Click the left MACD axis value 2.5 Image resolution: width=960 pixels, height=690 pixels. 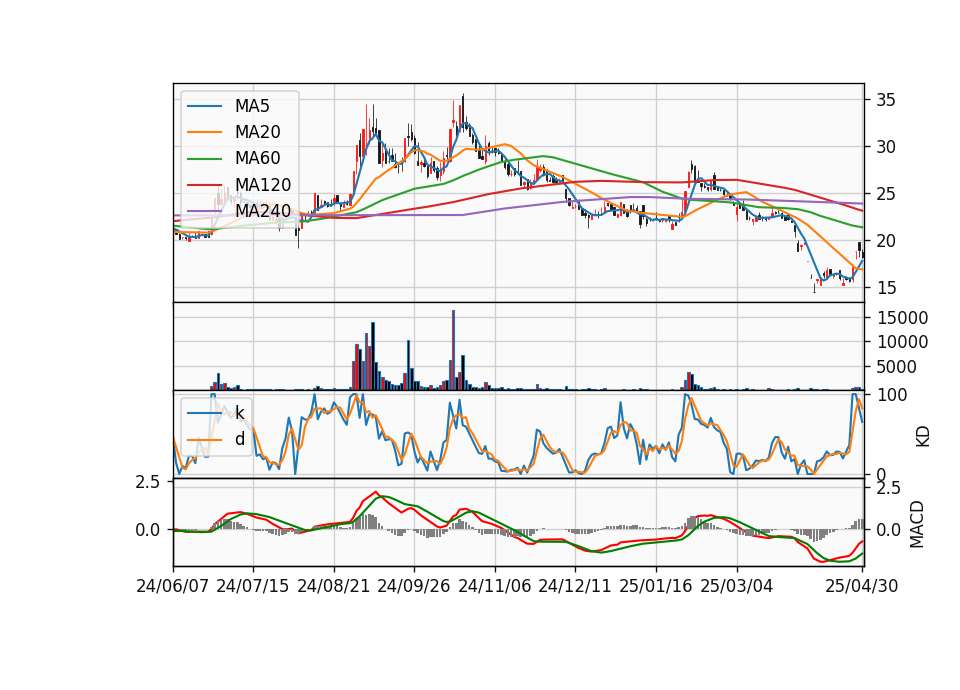click(x=147, y=482)
